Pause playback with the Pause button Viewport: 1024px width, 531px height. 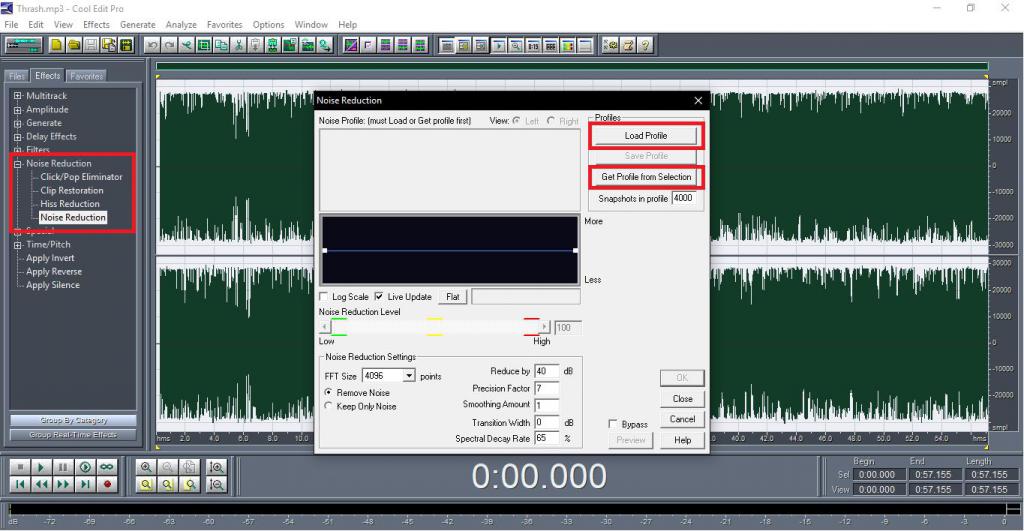click(63, 467)
